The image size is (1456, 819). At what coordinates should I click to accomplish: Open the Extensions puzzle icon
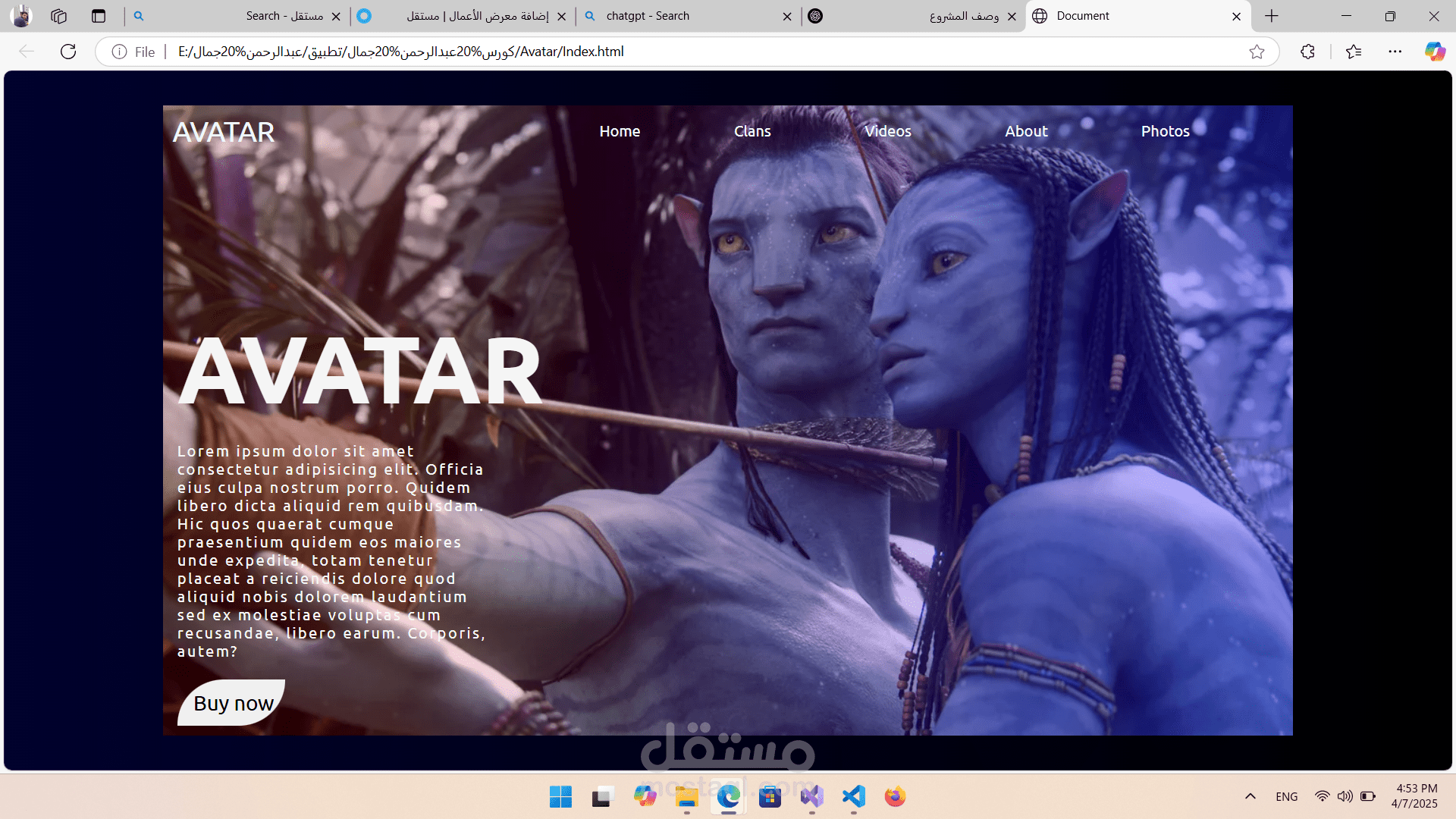click(x=1307, y=52)
